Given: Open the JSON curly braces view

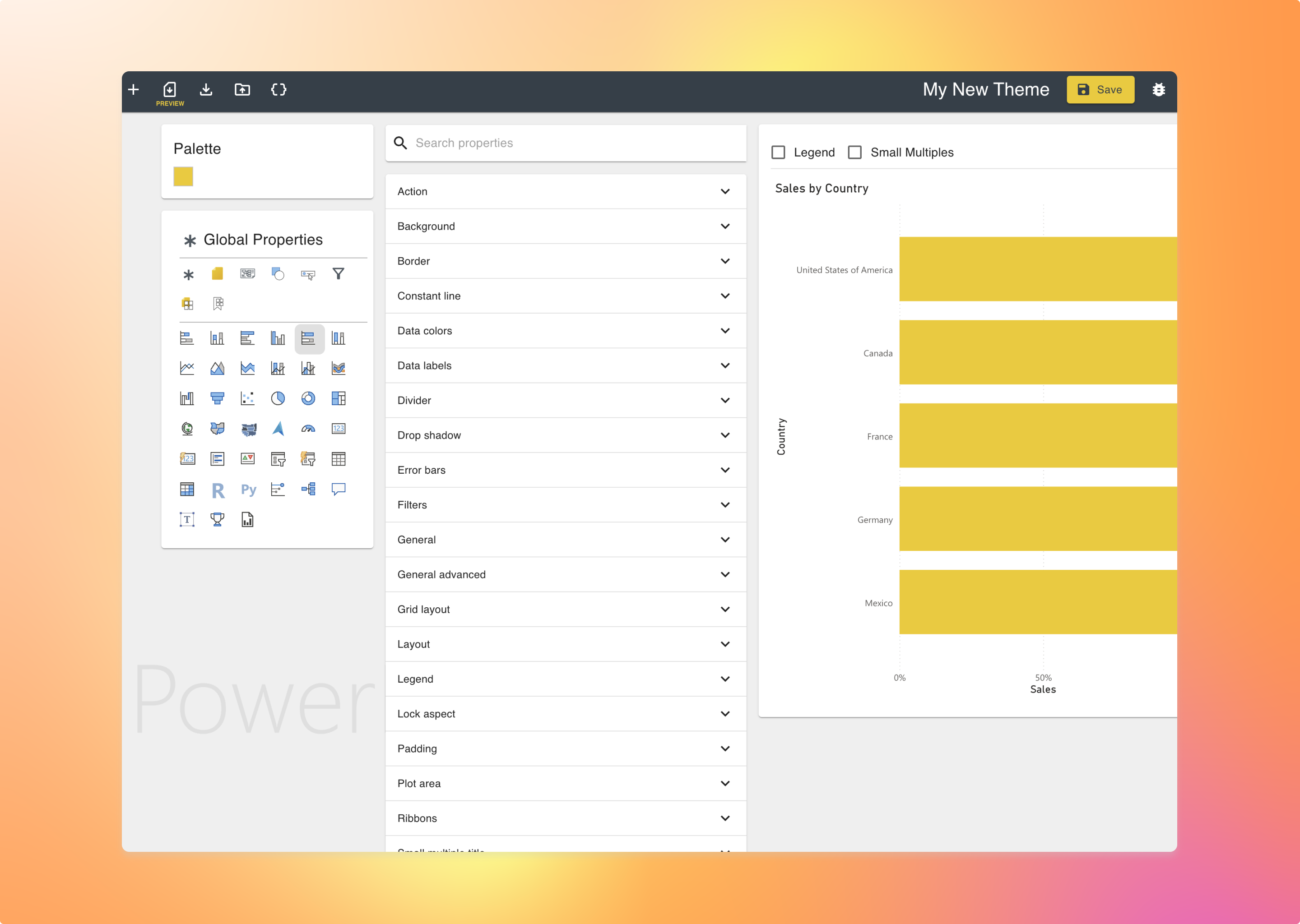Looking at the screenshot, I should (x=279, y=89).
